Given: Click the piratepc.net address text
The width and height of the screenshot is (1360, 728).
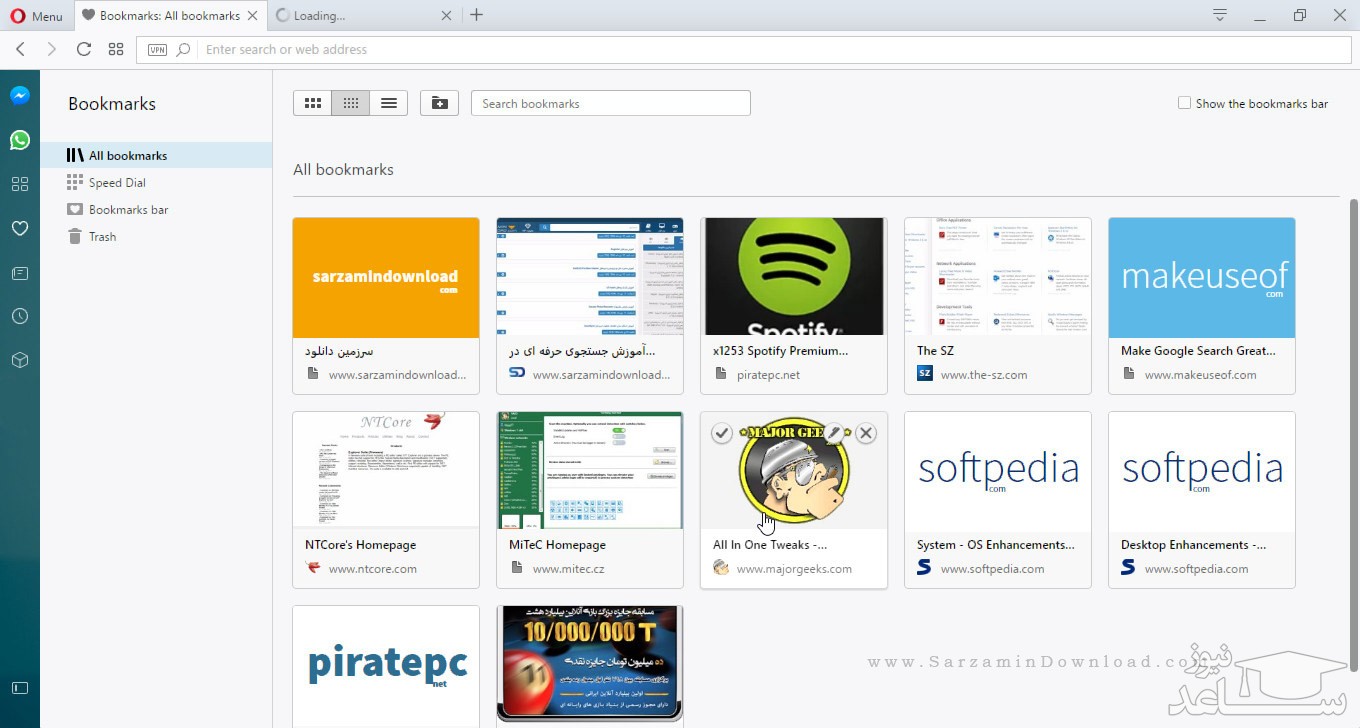Looking at the screenshot, I should [x=768, y=375].
